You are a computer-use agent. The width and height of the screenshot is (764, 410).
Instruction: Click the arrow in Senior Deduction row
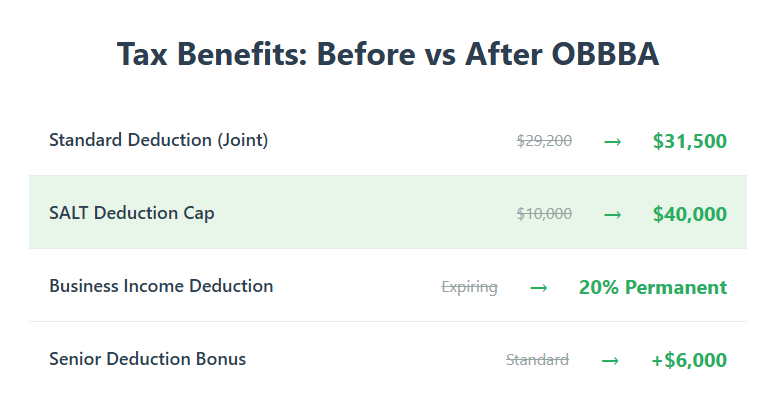(x=610, y=361)
